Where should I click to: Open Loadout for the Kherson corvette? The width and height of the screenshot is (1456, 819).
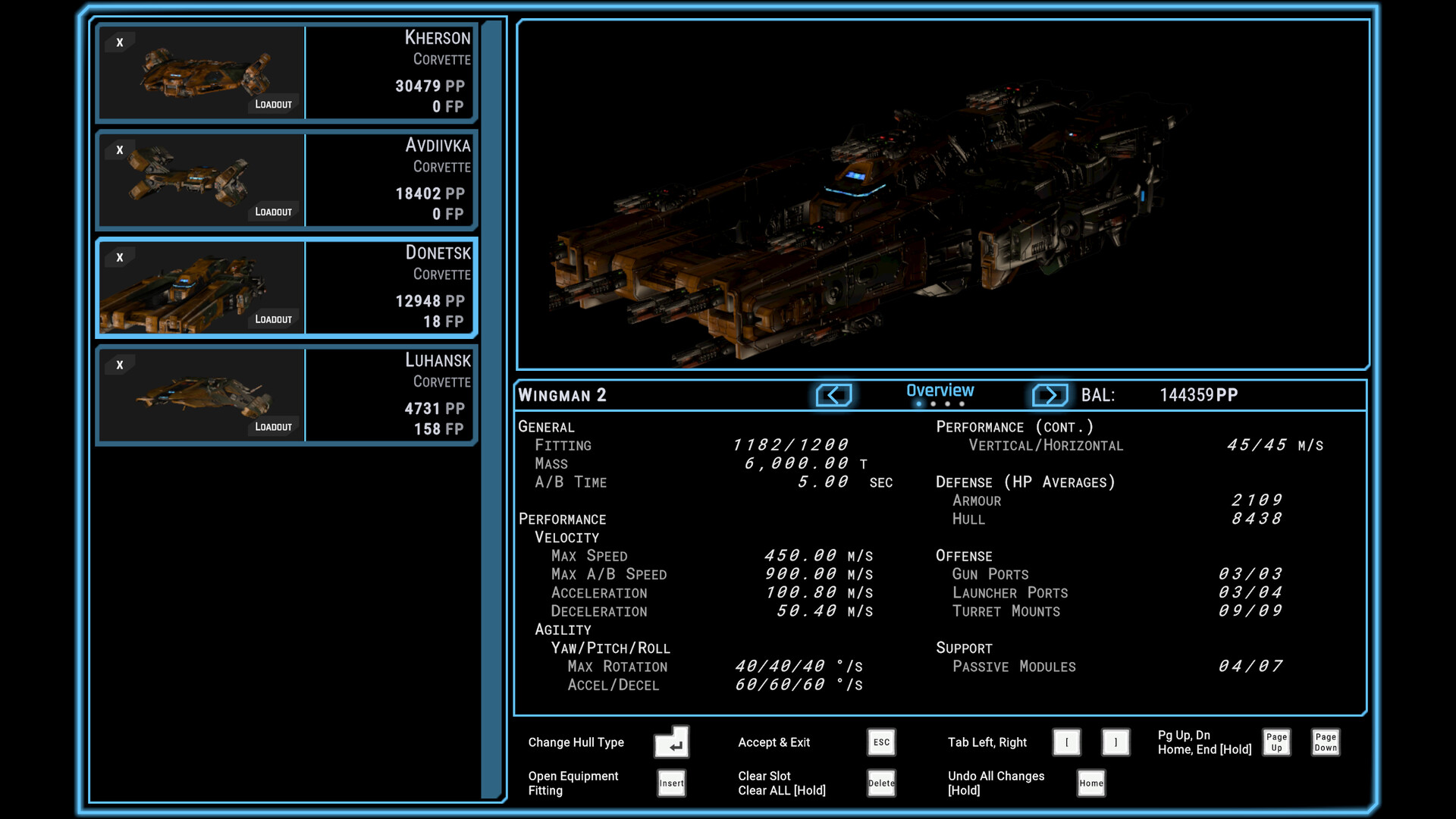pyautogui.click(x=274, y=105)
